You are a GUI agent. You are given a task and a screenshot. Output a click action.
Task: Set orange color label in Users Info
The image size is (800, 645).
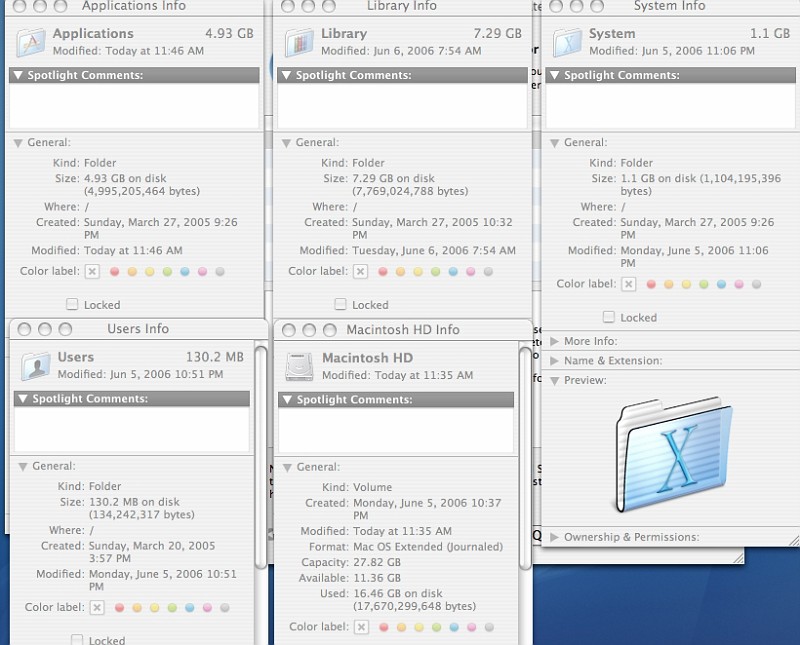click(137, 608)
